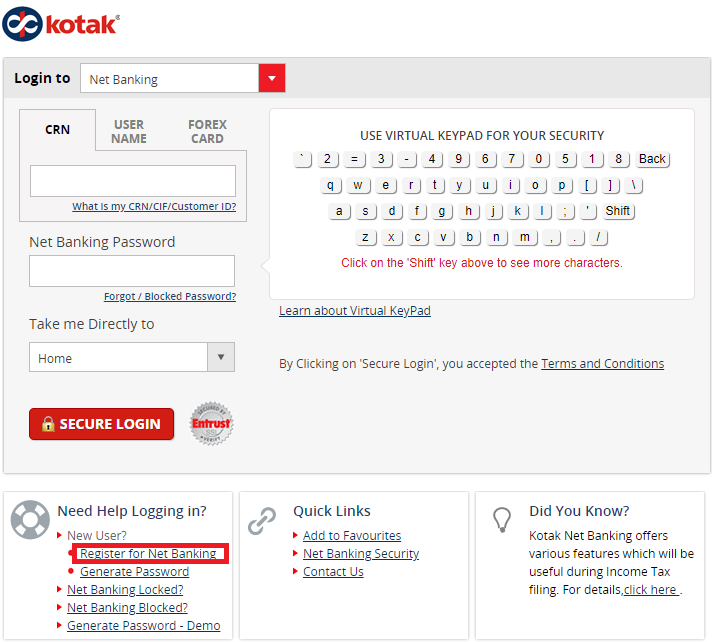The height and width of the screenshot is (642, 713).
Task: Tap the g key on virtual keypad
Action: point(442,211)
